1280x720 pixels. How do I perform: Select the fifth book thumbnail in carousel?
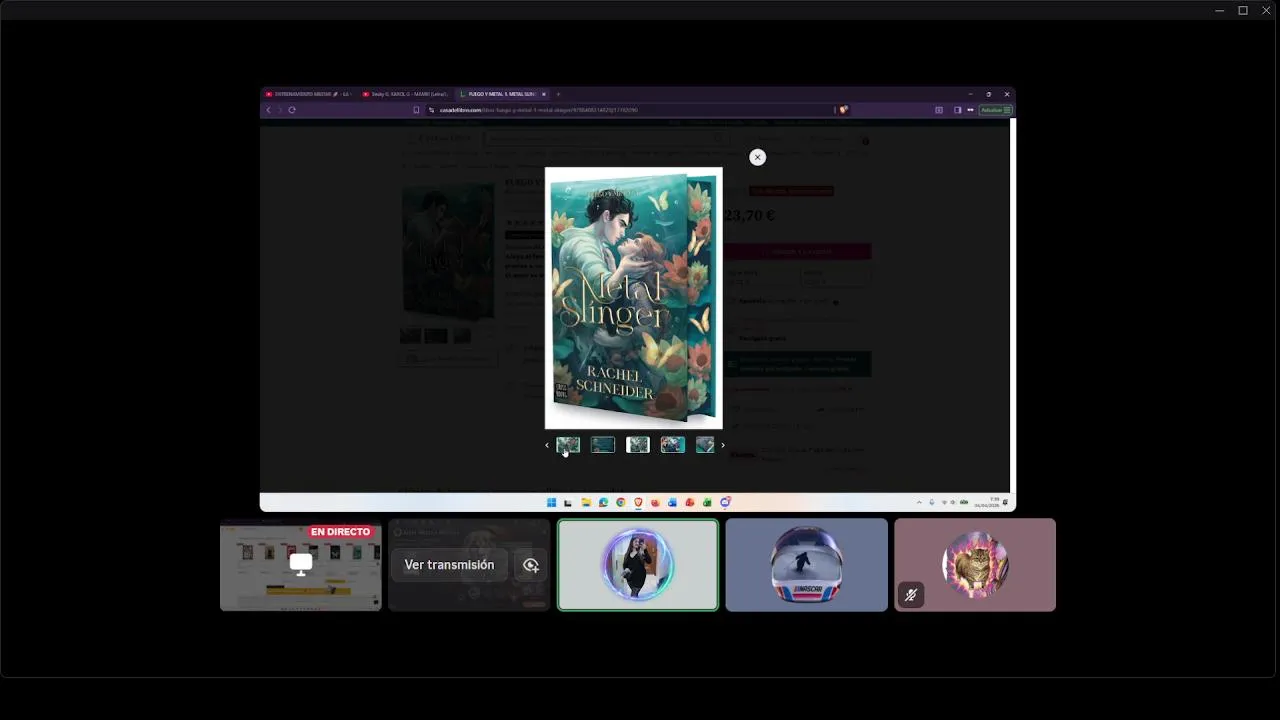pos(705,445)
